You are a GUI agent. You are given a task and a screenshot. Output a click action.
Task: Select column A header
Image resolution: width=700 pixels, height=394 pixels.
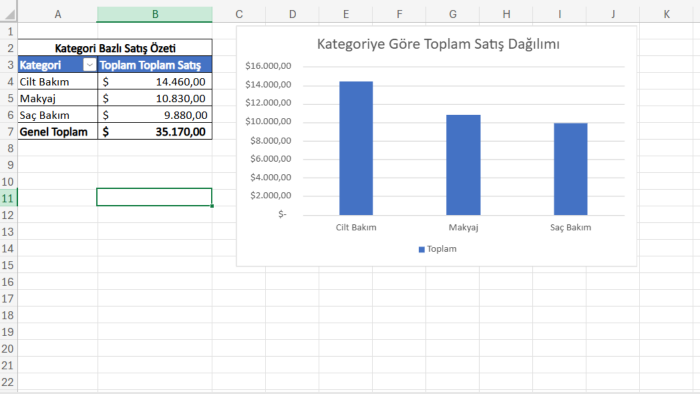(58, 14)
